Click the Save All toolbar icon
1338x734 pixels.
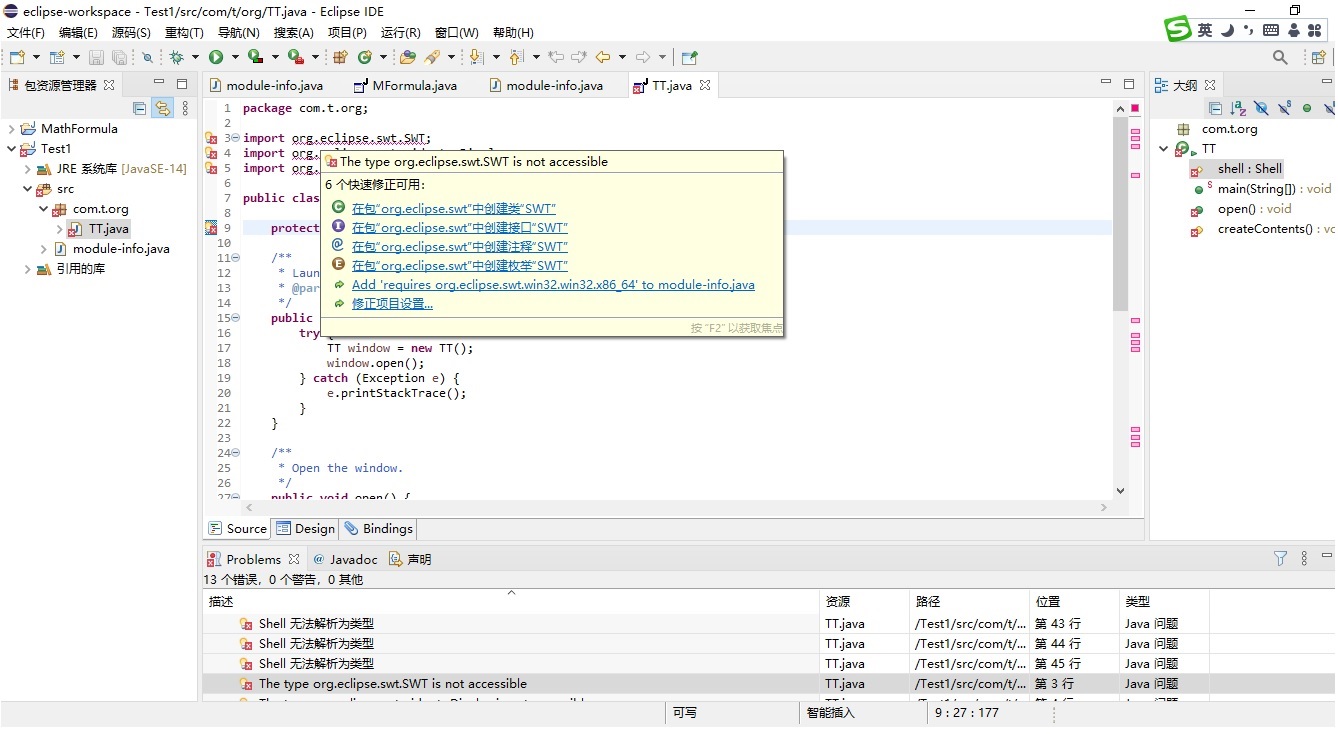[x=119, y=57]
